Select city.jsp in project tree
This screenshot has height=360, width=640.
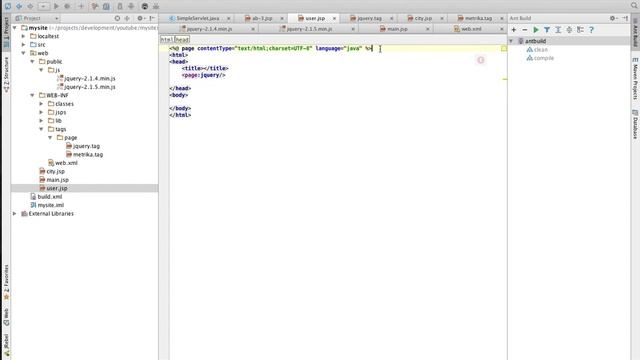[56, 171]
